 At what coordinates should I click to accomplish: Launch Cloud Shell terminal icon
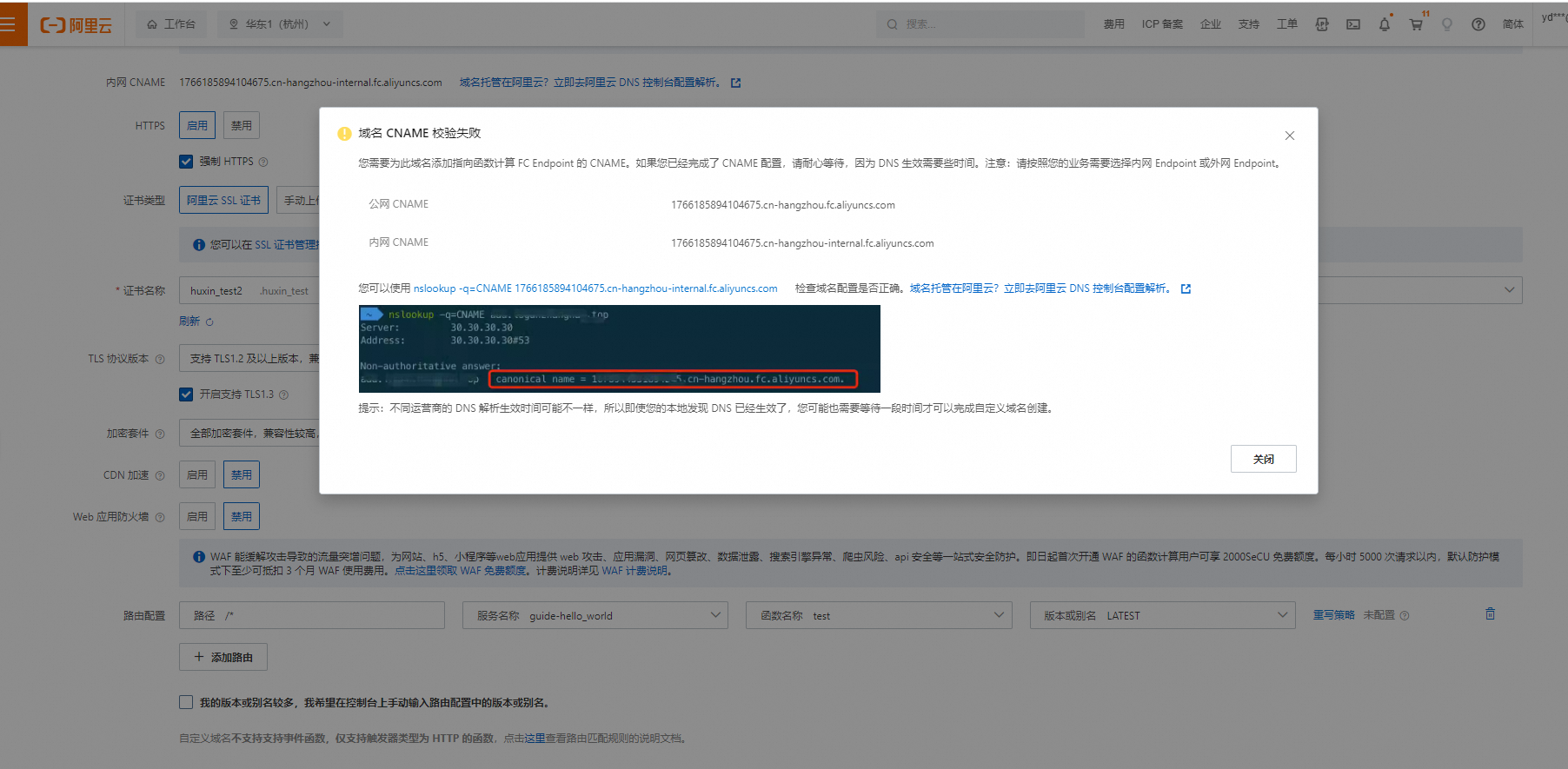point(1353,24)
